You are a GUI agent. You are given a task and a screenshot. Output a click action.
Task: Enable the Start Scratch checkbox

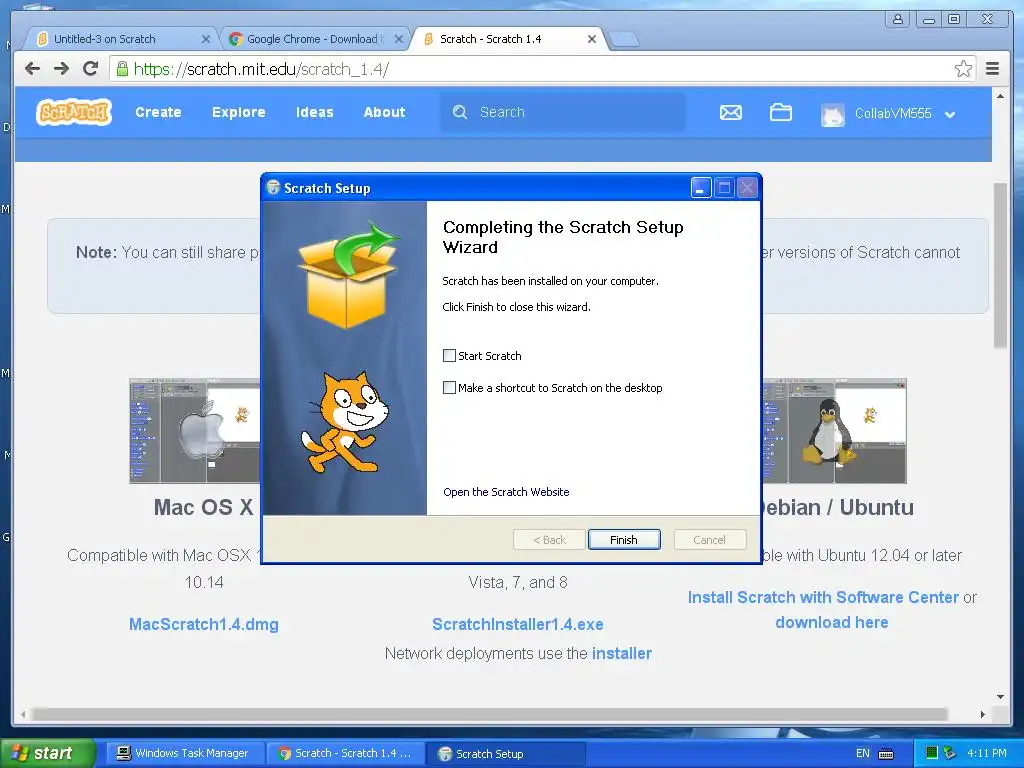pos(449,356)
